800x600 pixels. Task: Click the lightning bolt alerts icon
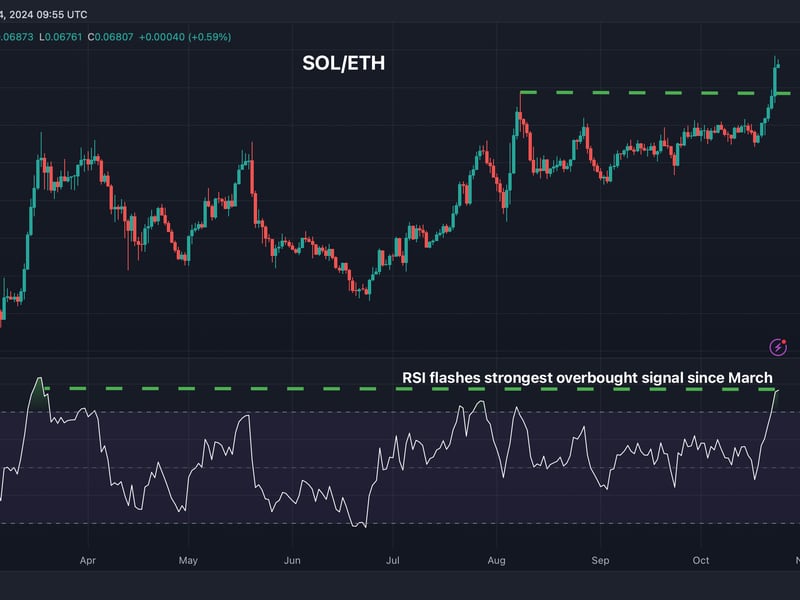point(778,347)
